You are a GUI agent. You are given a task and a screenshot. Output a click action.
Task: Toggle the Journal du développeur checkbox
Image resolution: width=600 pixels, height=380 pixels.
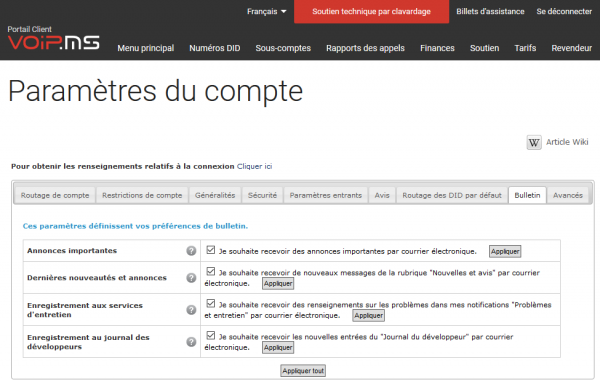coord(210,335)
